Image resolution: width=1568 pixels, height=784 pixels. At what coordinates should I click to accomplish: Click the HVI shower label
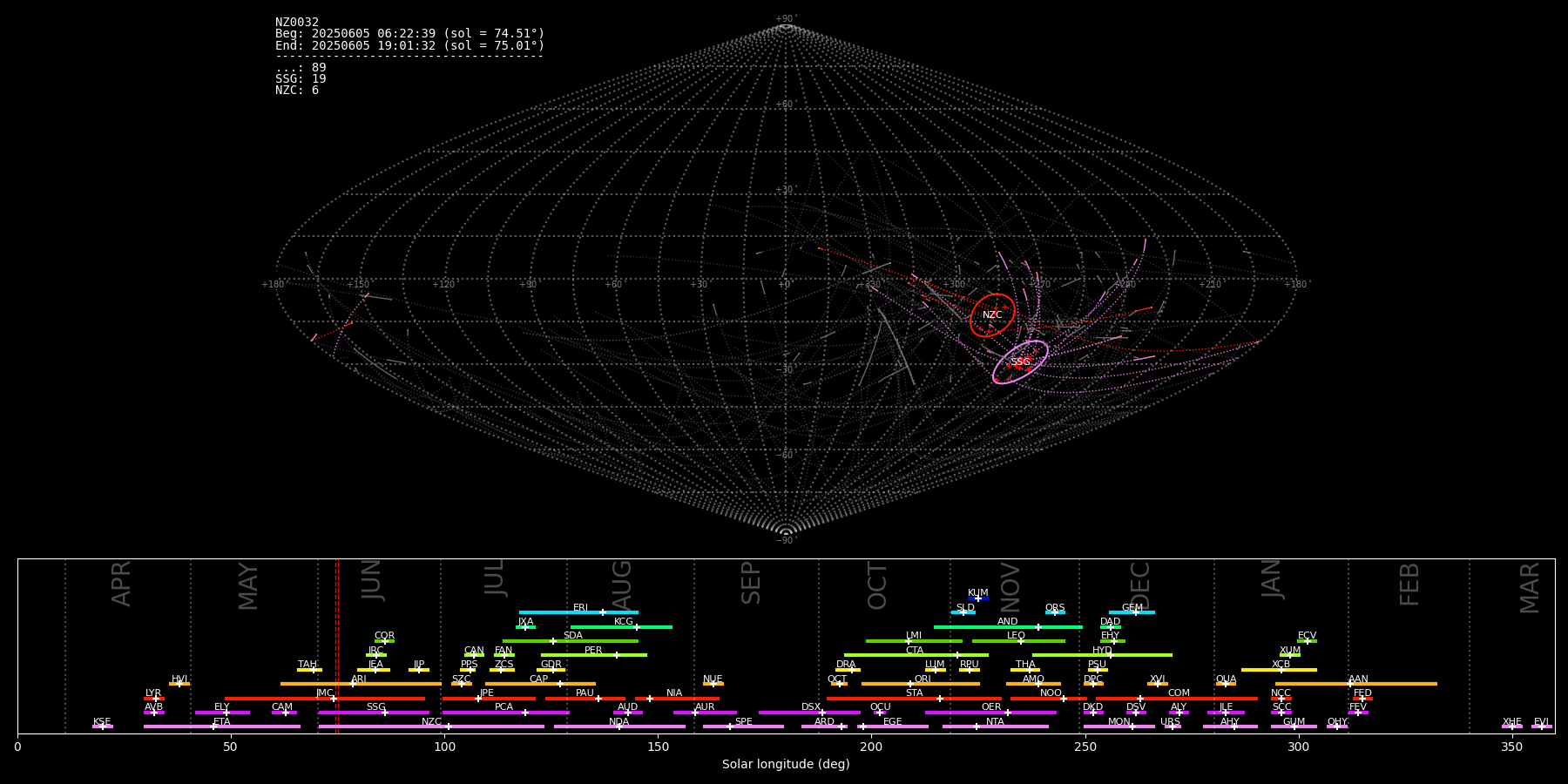click(179, 679)
